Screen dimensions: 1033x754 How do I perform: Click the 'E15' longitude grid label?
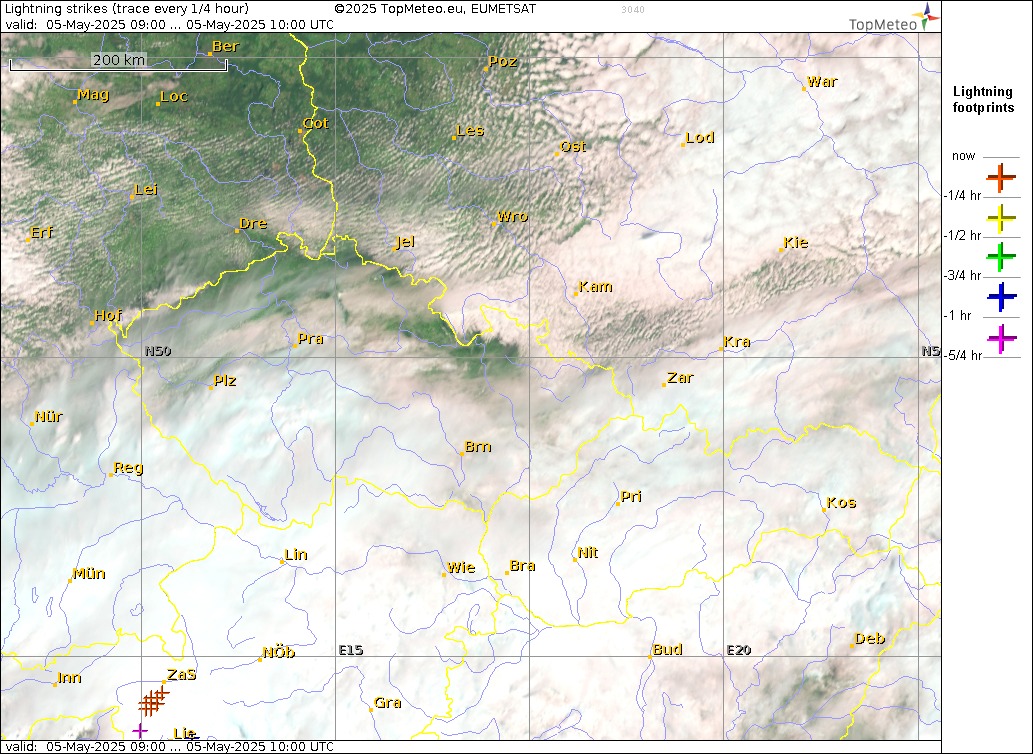[x=350, y=650]
